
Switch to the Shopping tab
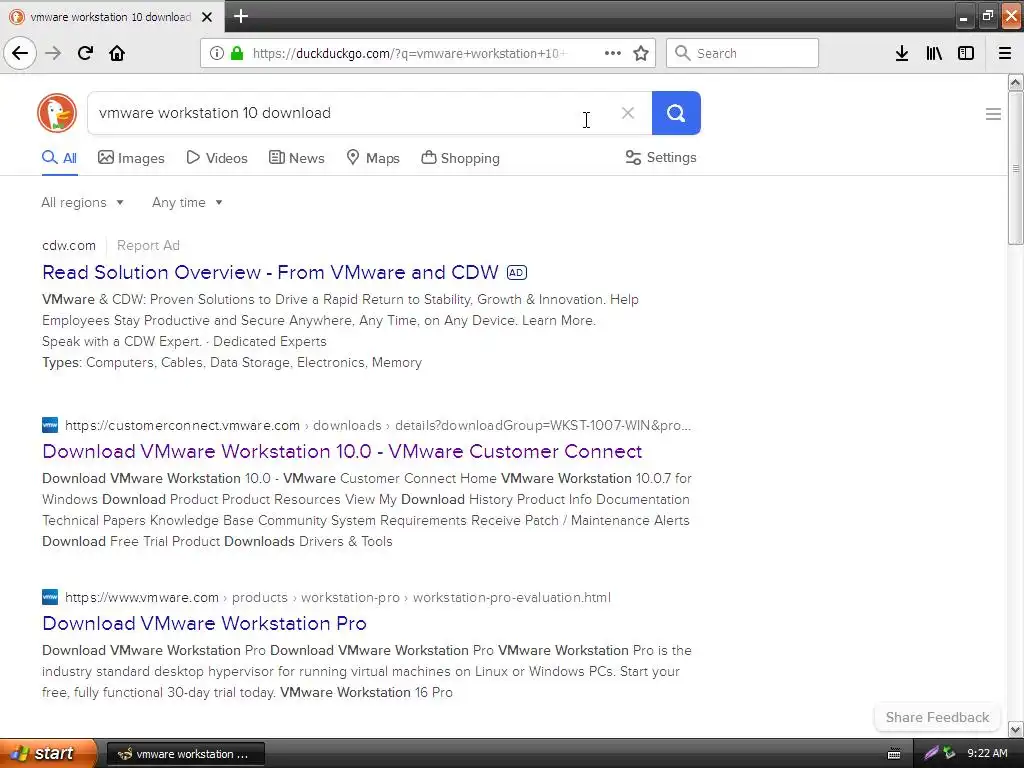(x=460, y=158)
